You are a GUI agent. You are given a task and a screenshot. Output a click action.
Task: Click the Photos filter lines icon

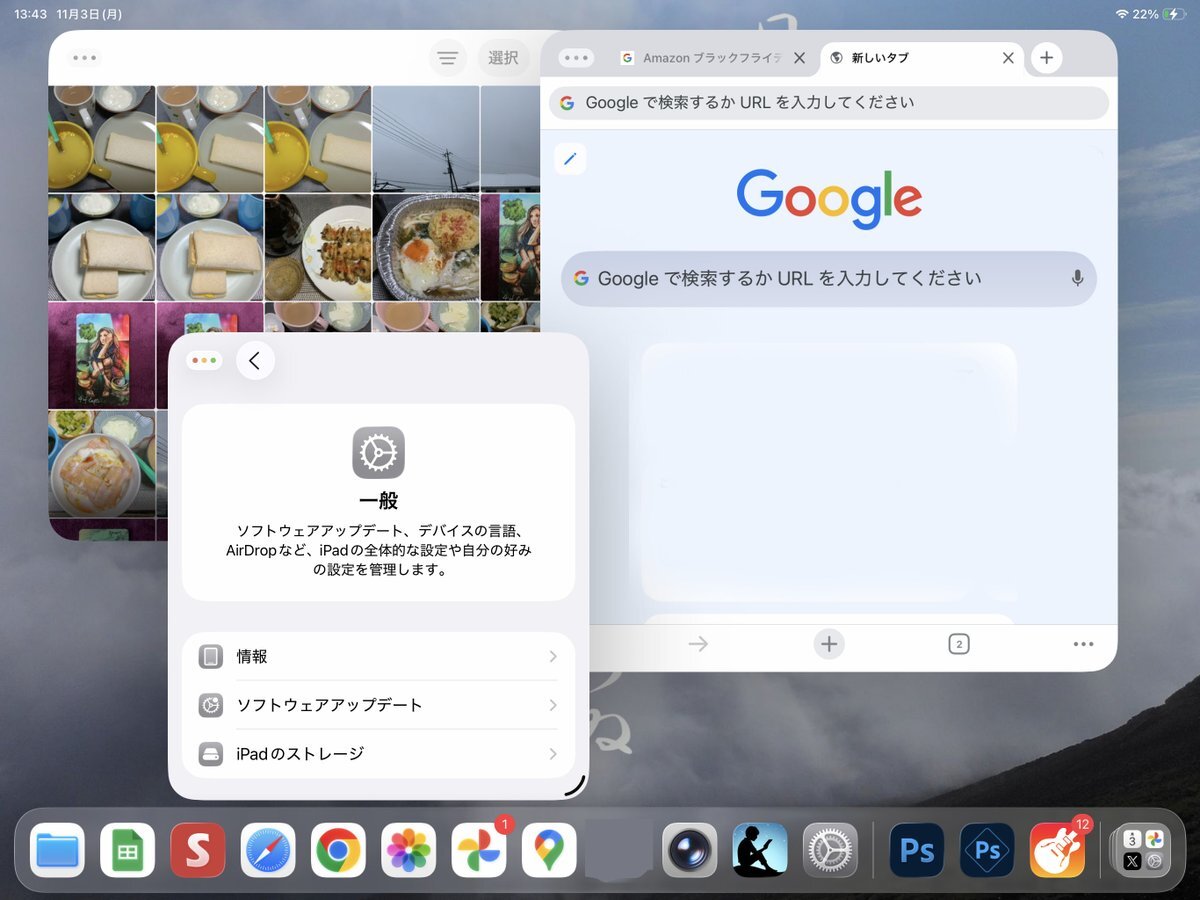[448, 58]
